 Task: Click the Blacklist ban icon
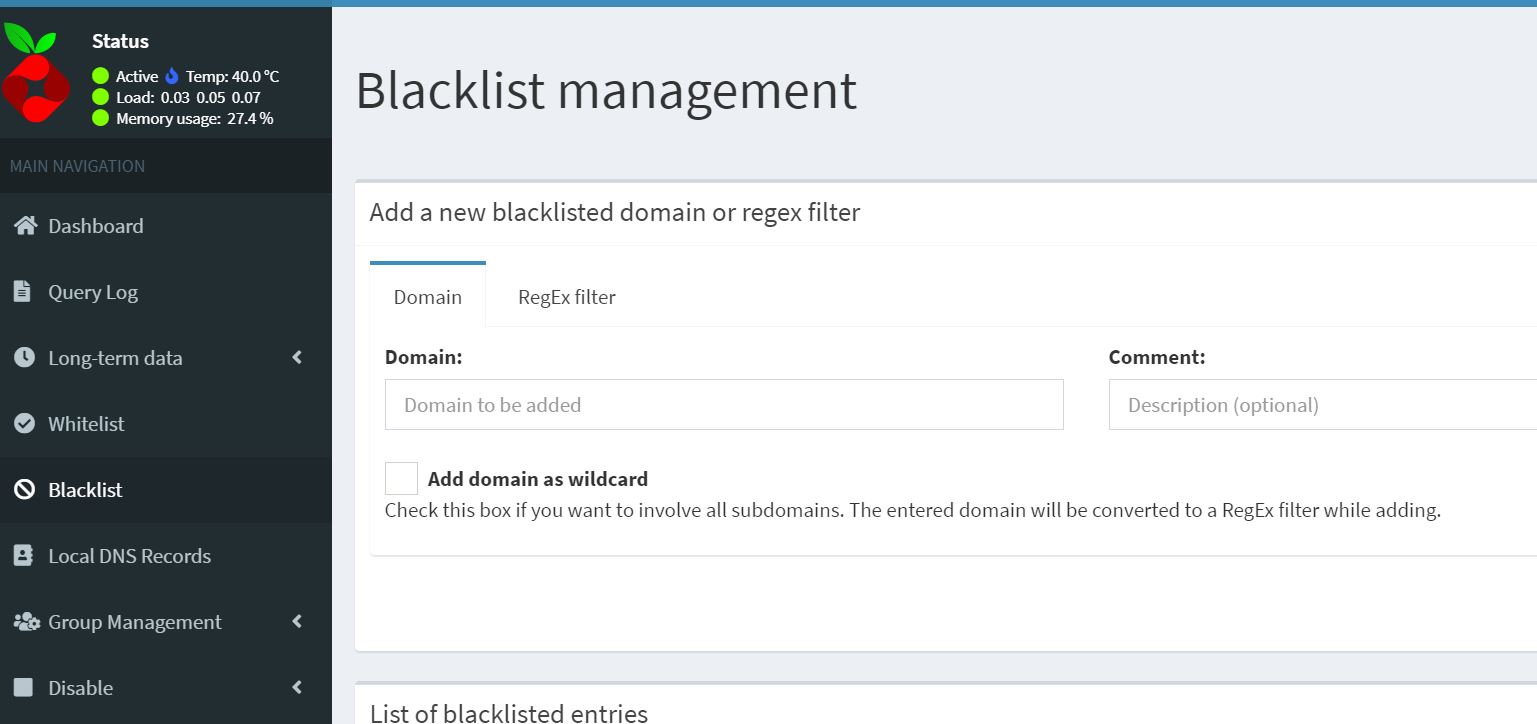(x=24, y=490)
